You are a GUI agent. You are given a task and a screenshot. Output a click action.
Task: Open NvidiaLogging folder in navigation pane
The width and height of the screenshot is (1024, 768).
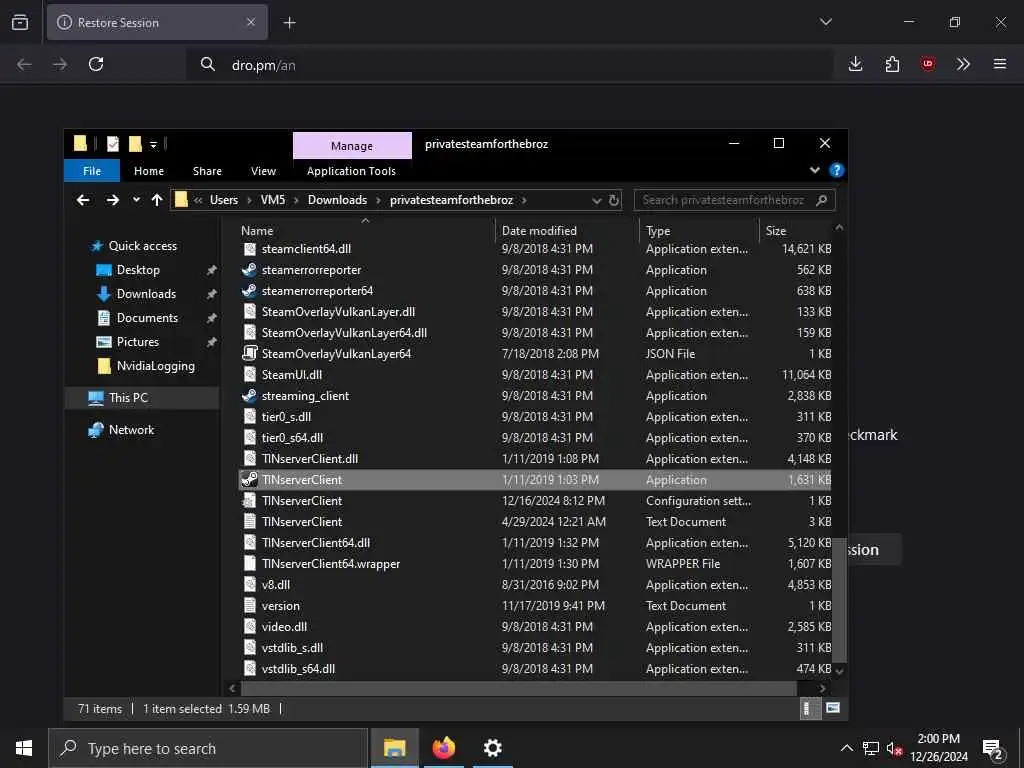coord(155,366)
